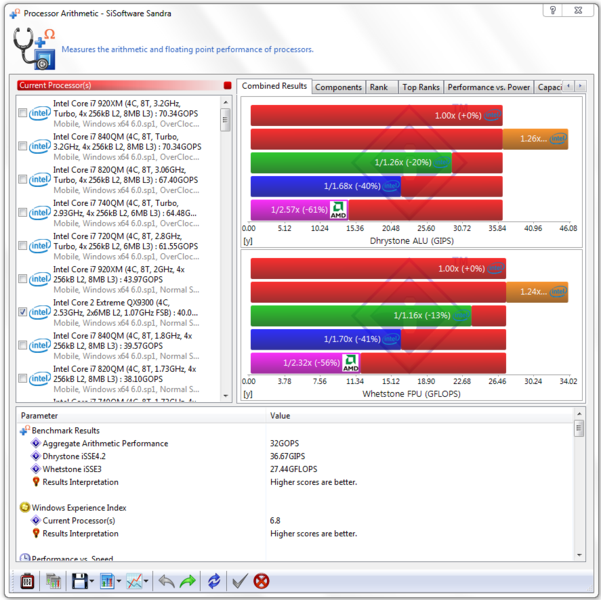Check the Core i7 820QM 1.73GHz checkbox

(23, 378)
